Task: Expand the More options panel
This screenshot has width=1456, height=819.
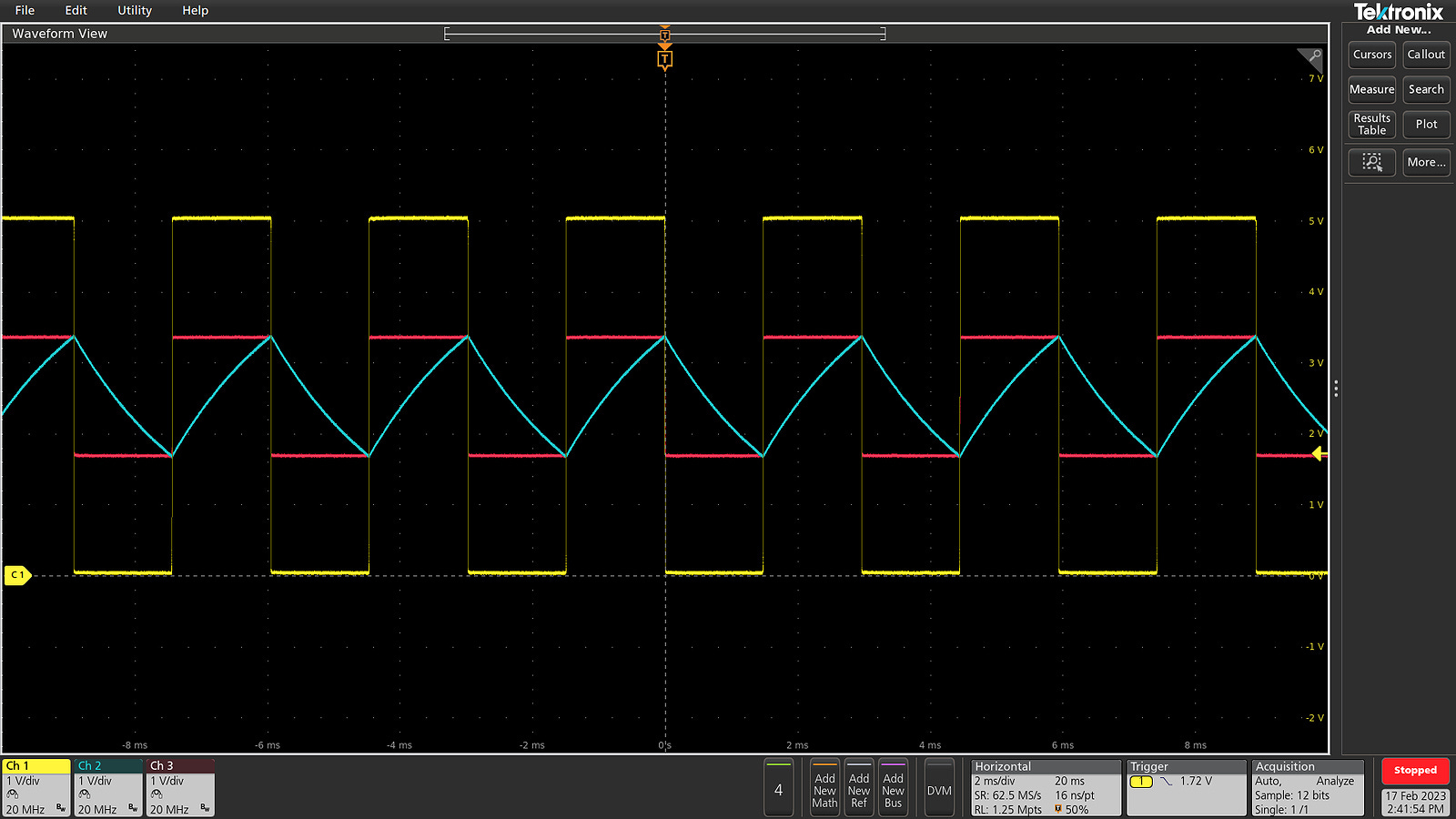Action: 1425,162
